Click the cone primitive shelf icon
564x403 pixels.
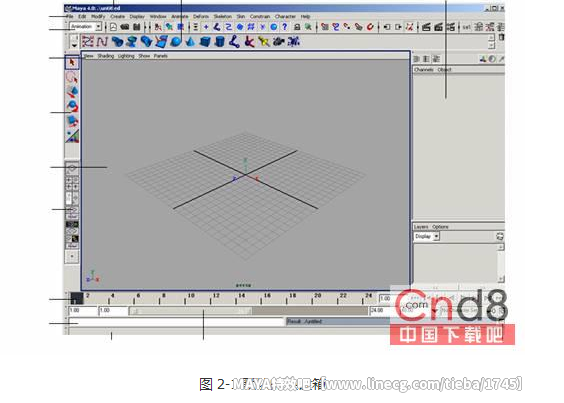tap(191, 42)
